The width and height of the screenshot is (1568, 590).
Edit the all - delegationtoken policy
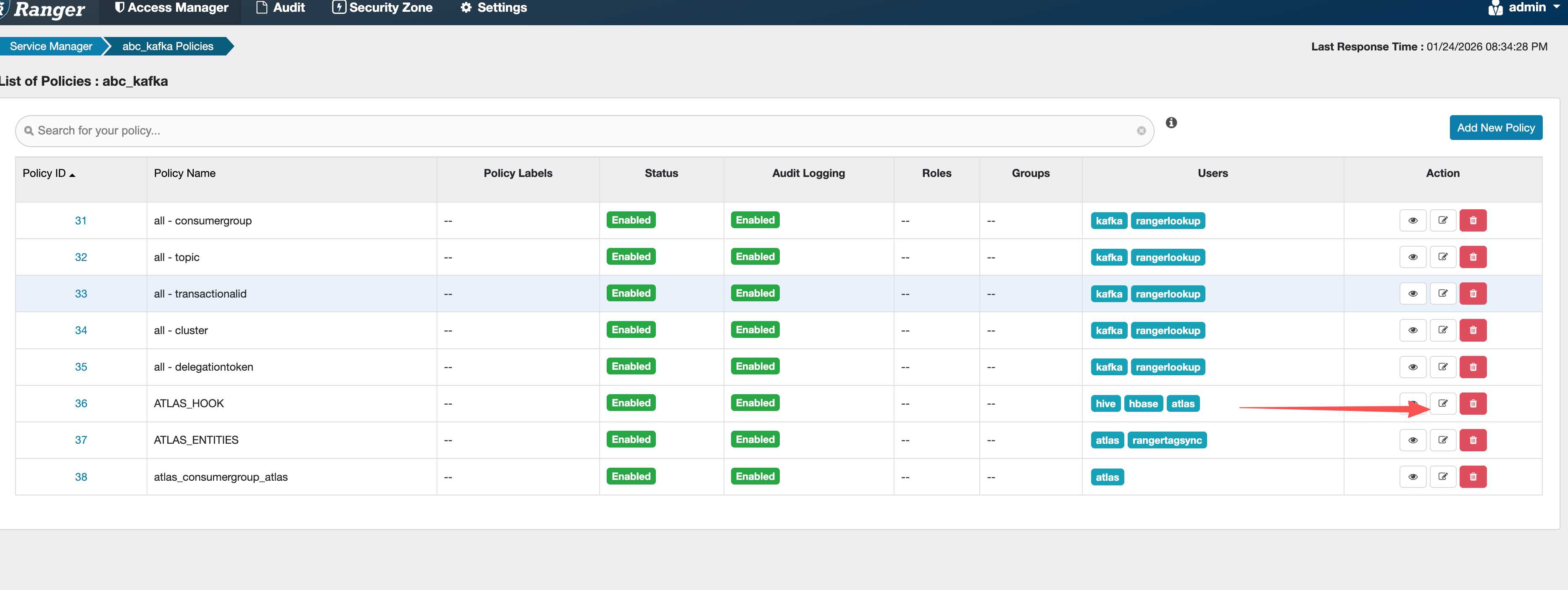1443,367
